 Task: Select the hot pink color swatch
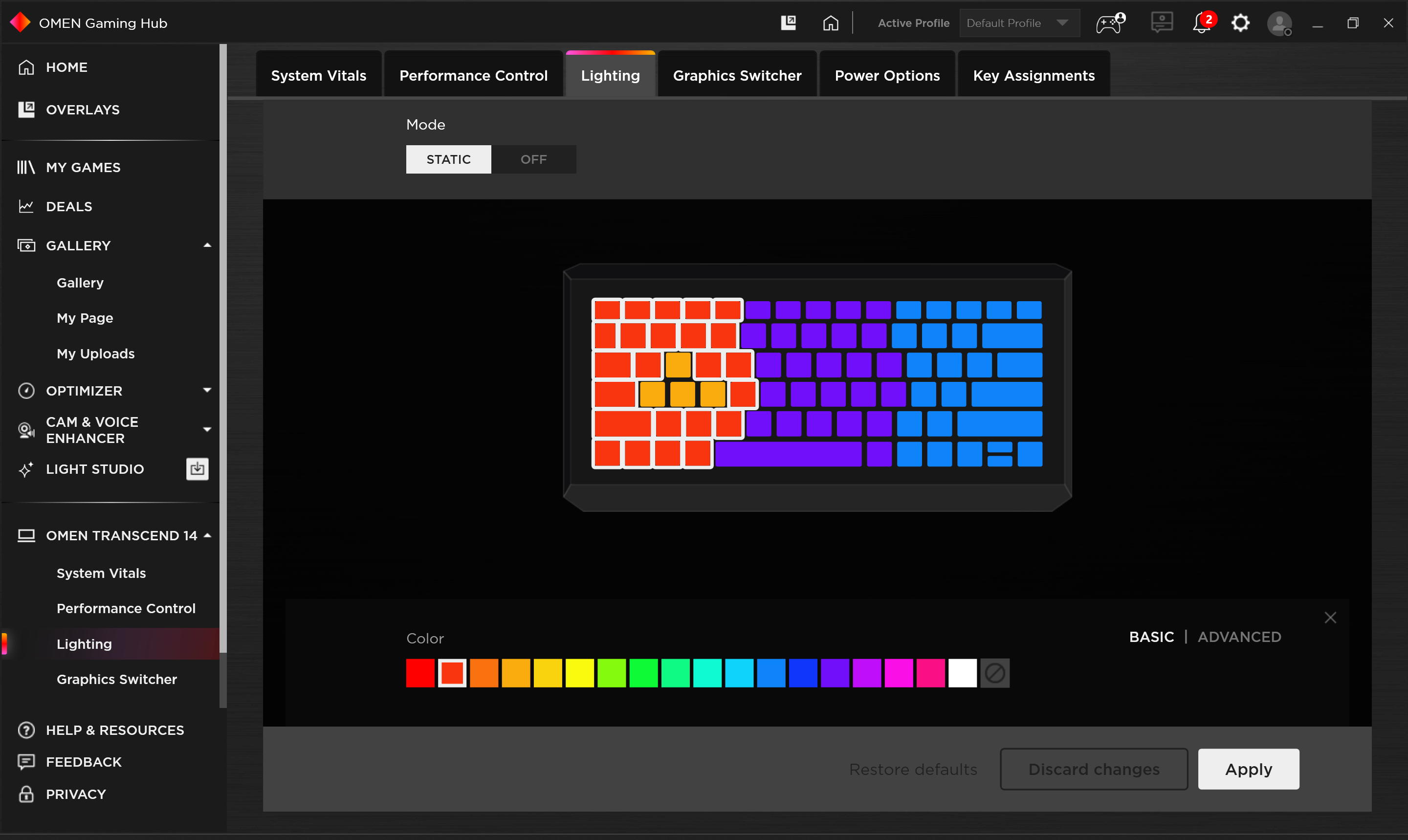930,672
